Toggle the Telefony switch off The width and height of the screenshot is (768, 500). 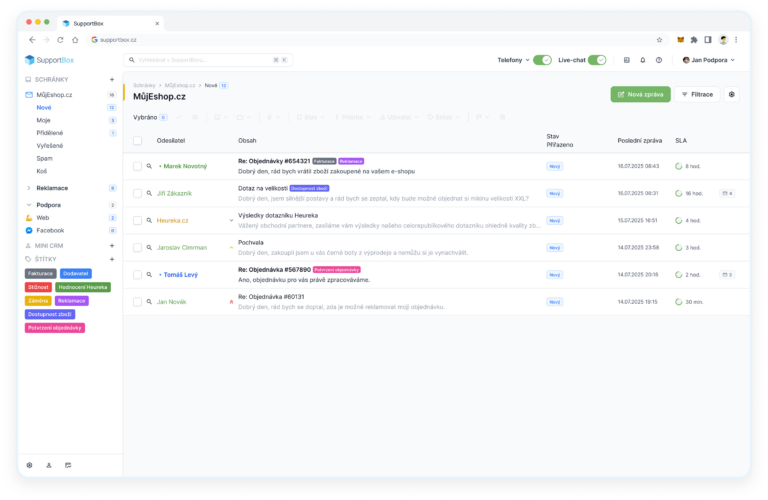point(542,60)
